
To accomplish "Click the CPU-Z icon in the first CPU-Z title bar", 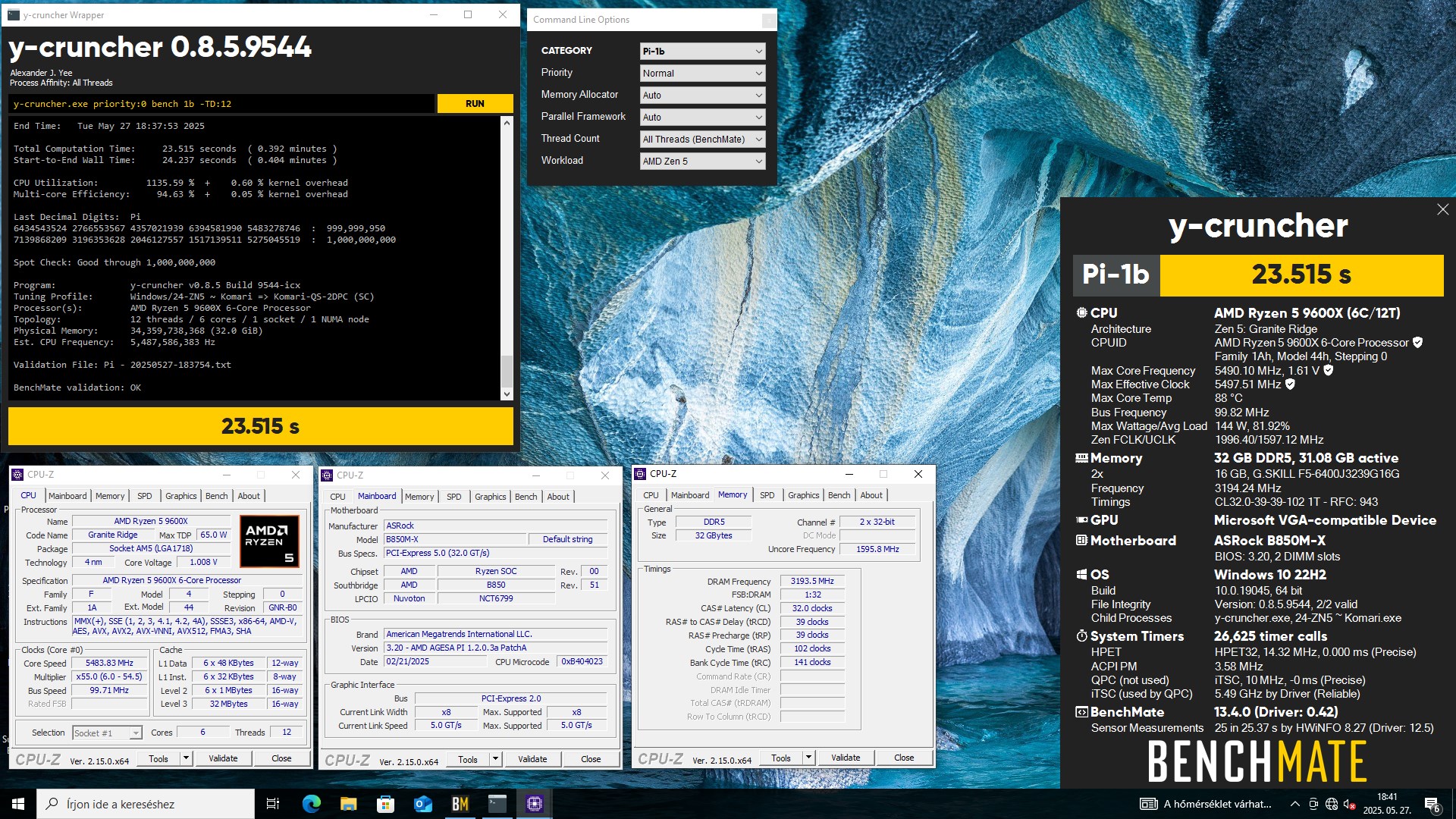I will 17,475.
